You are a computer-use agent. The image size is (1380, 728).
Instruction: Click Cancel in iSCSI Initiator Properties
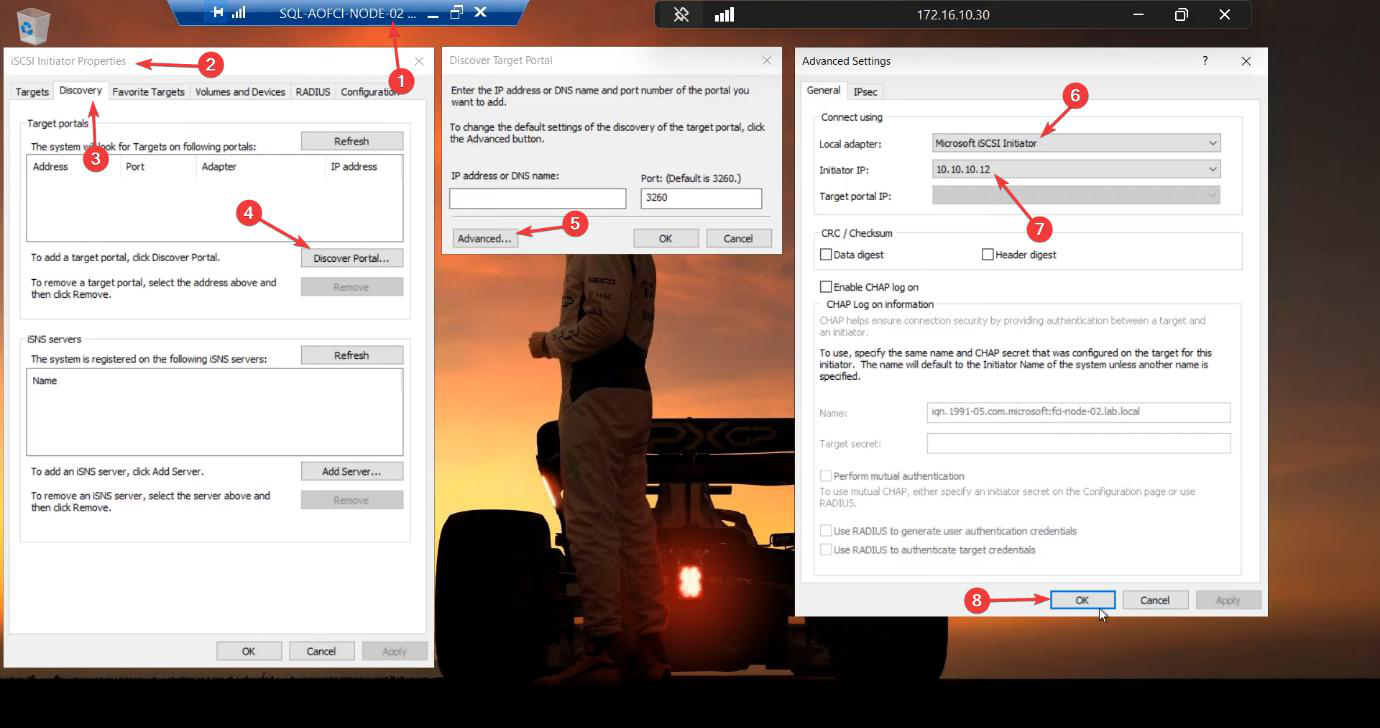click(x=322, y=651)
